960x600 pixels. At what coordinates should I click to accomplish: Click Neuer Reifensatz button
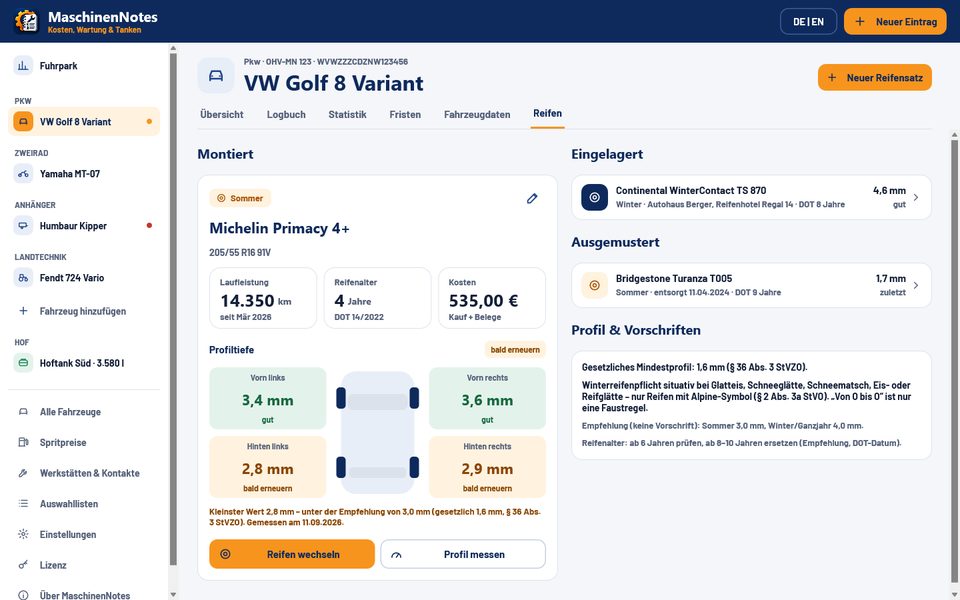(x=874, y=78)
